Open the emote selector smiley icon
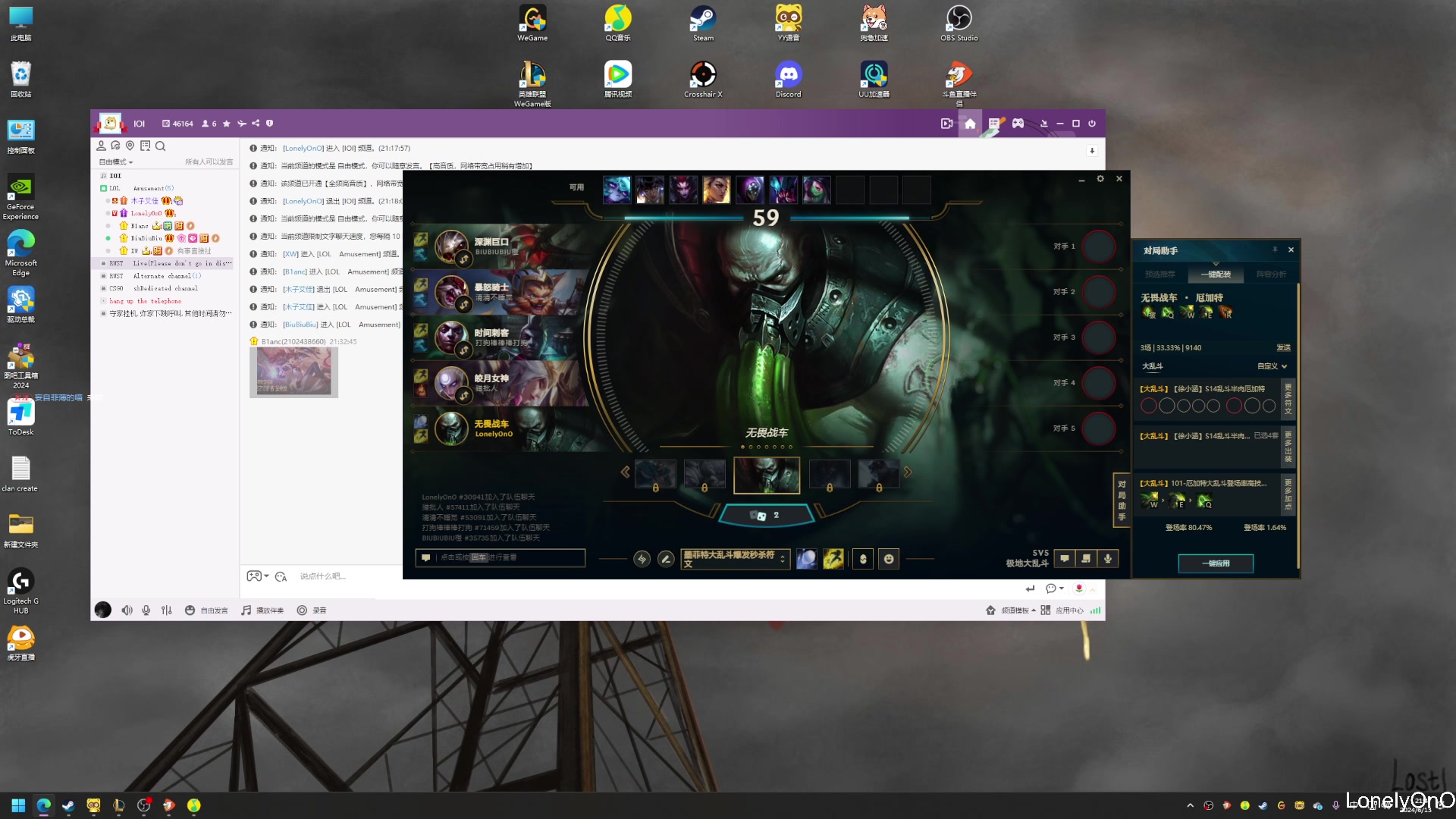Image resolution: width=1456 pixels, height=819 pixels. [x=889, y=559]
